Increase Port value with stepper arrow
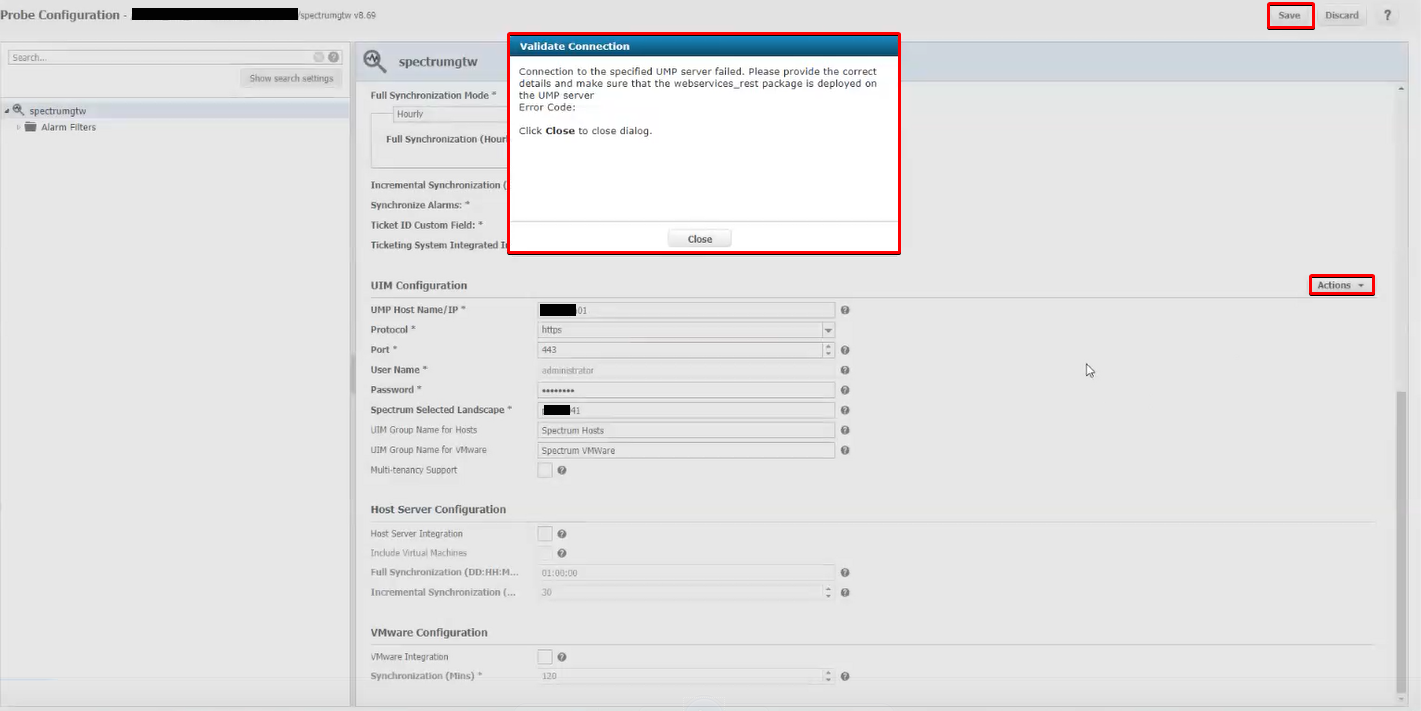1421x711 pixels. [828, 346]
